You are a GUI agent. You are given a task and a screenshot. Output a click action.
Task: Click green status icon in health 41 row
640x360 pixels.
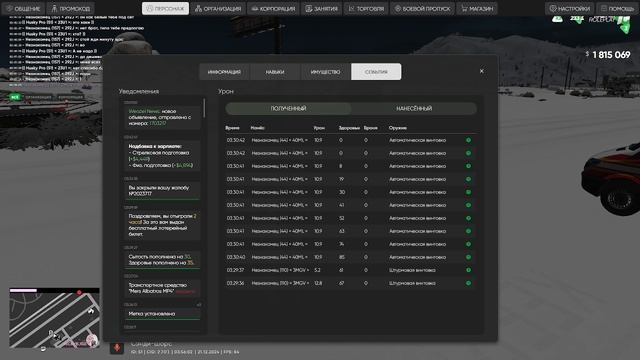[x=469, y=205]
